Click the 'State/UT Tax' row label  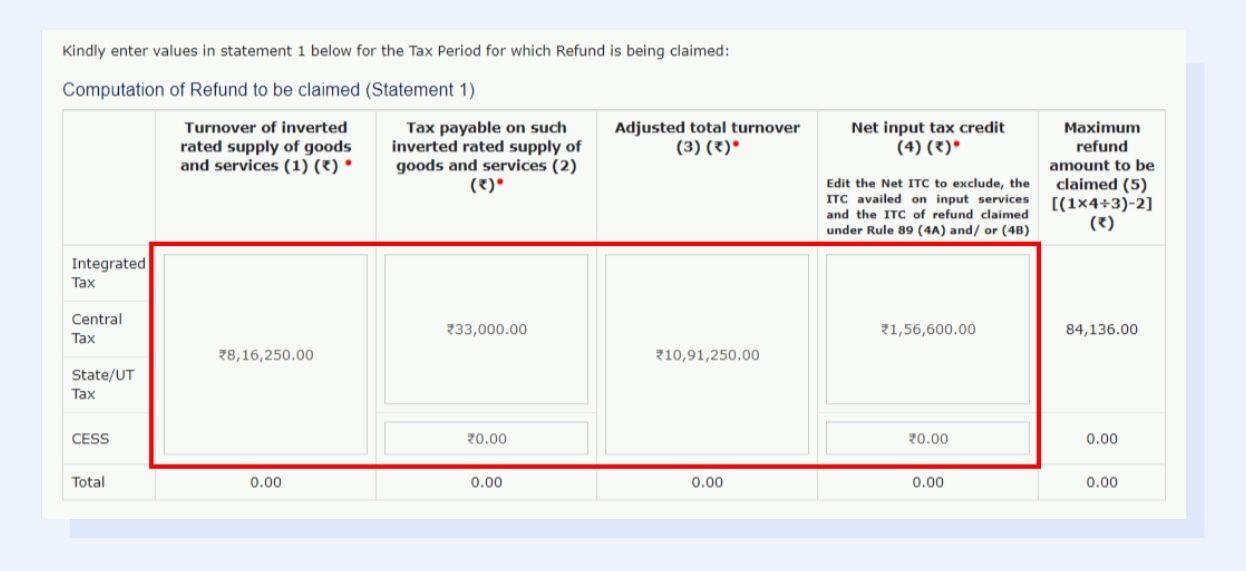[98, 384]
